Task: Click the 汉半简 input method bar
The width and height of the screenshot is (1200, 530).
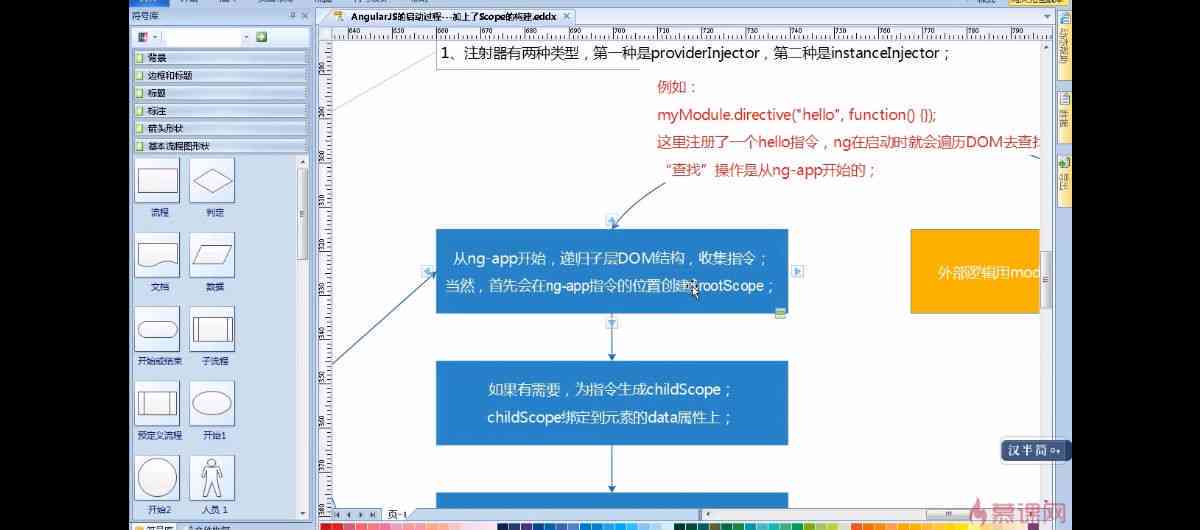Action: 1035,451
